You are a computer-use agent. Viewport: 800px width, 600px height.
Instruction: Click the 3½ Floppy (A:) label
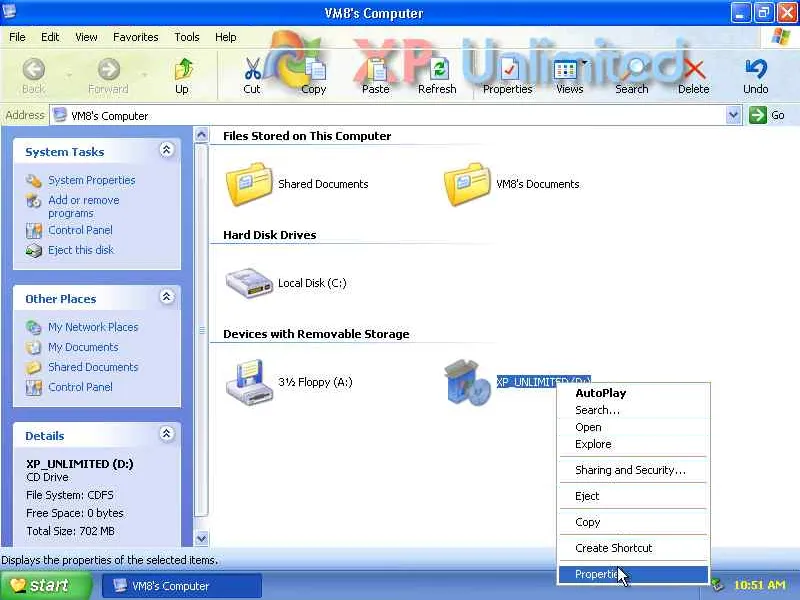click(315, 382)
